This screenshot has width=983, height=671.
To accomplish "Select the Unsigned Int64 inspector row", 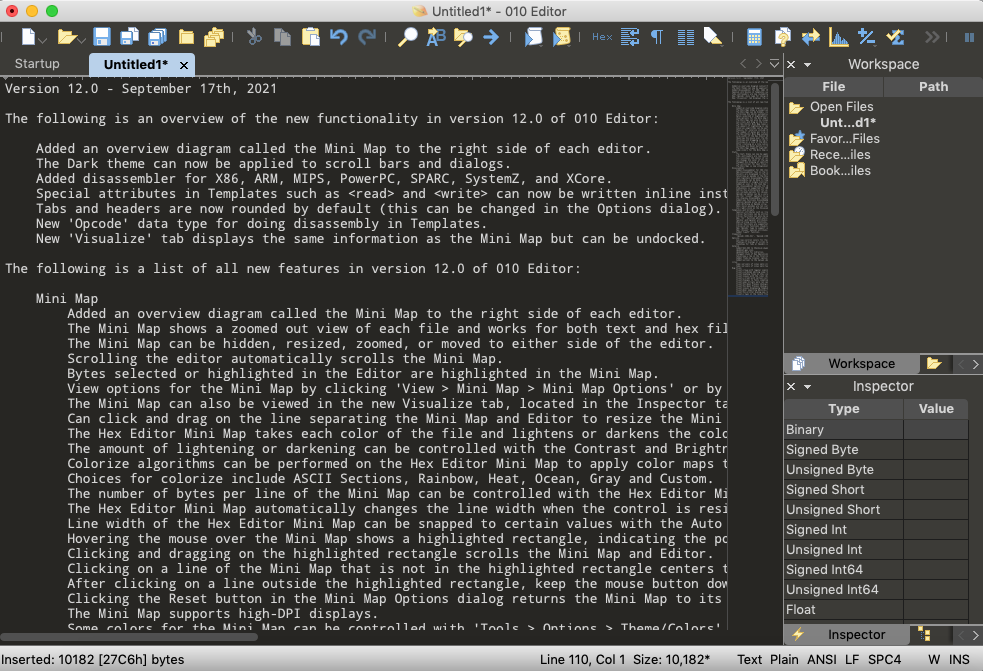I will (x=876, y=589).
